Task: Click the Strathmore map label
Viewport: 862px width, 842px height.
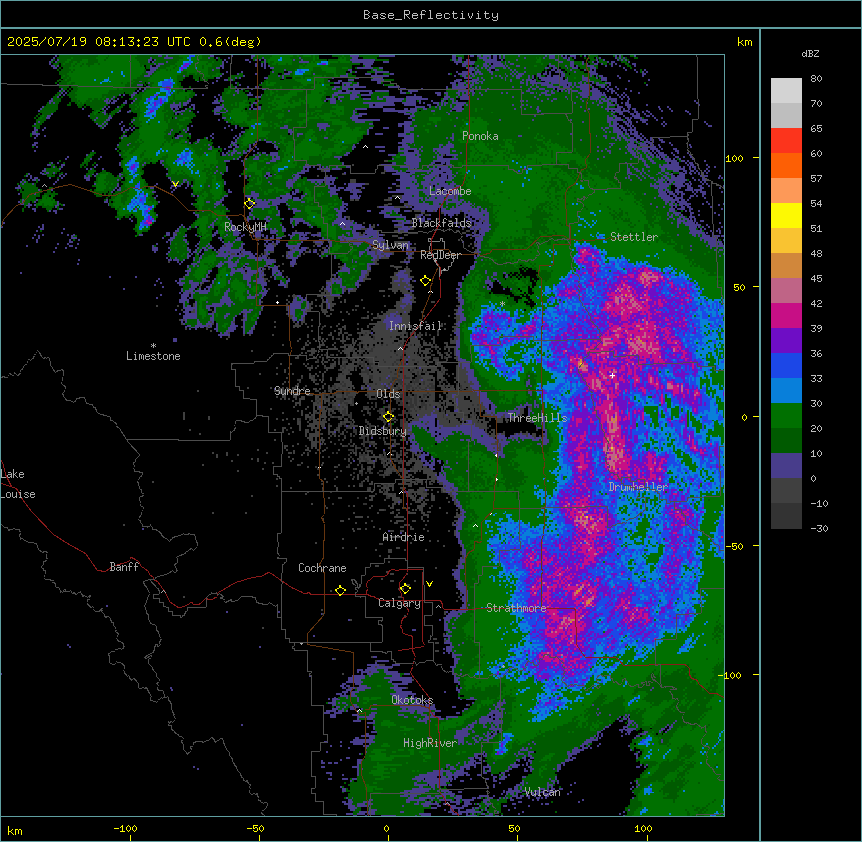Action: tap(516, 608)
